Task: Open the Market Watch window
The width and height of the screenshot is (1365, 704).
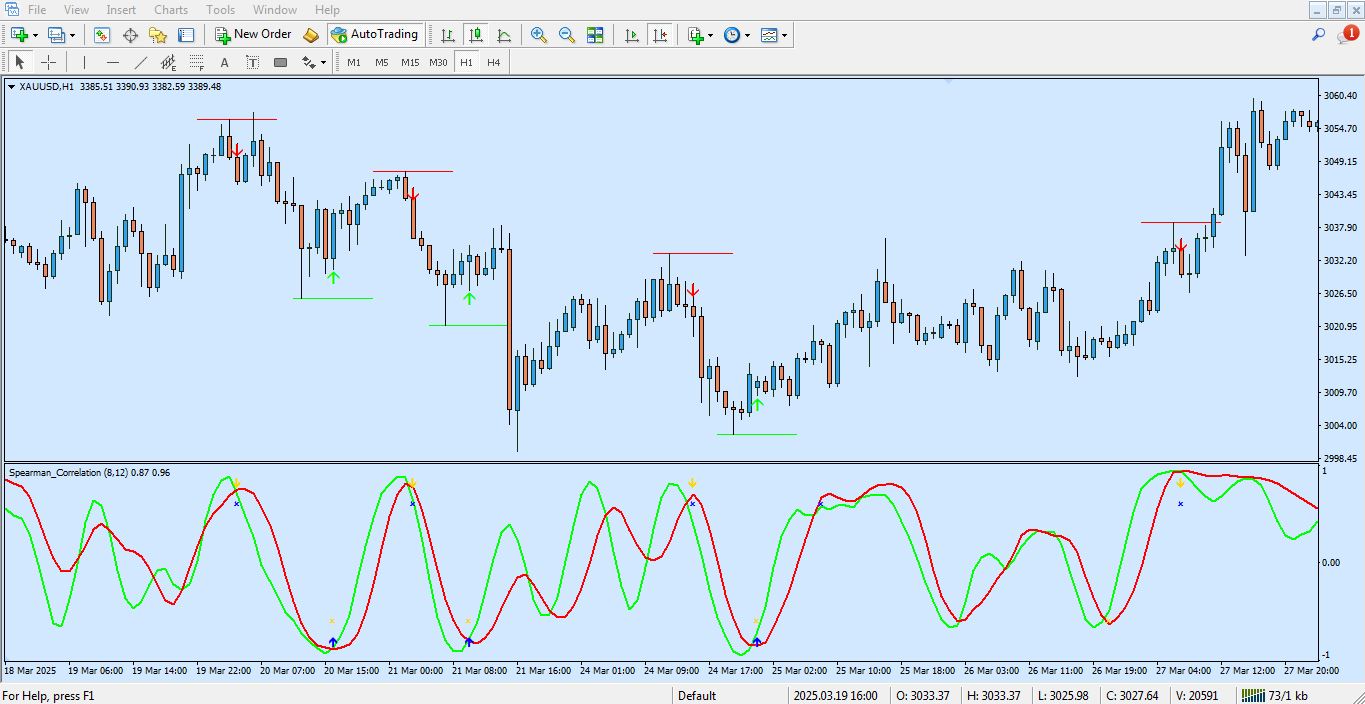Action: 101,35
